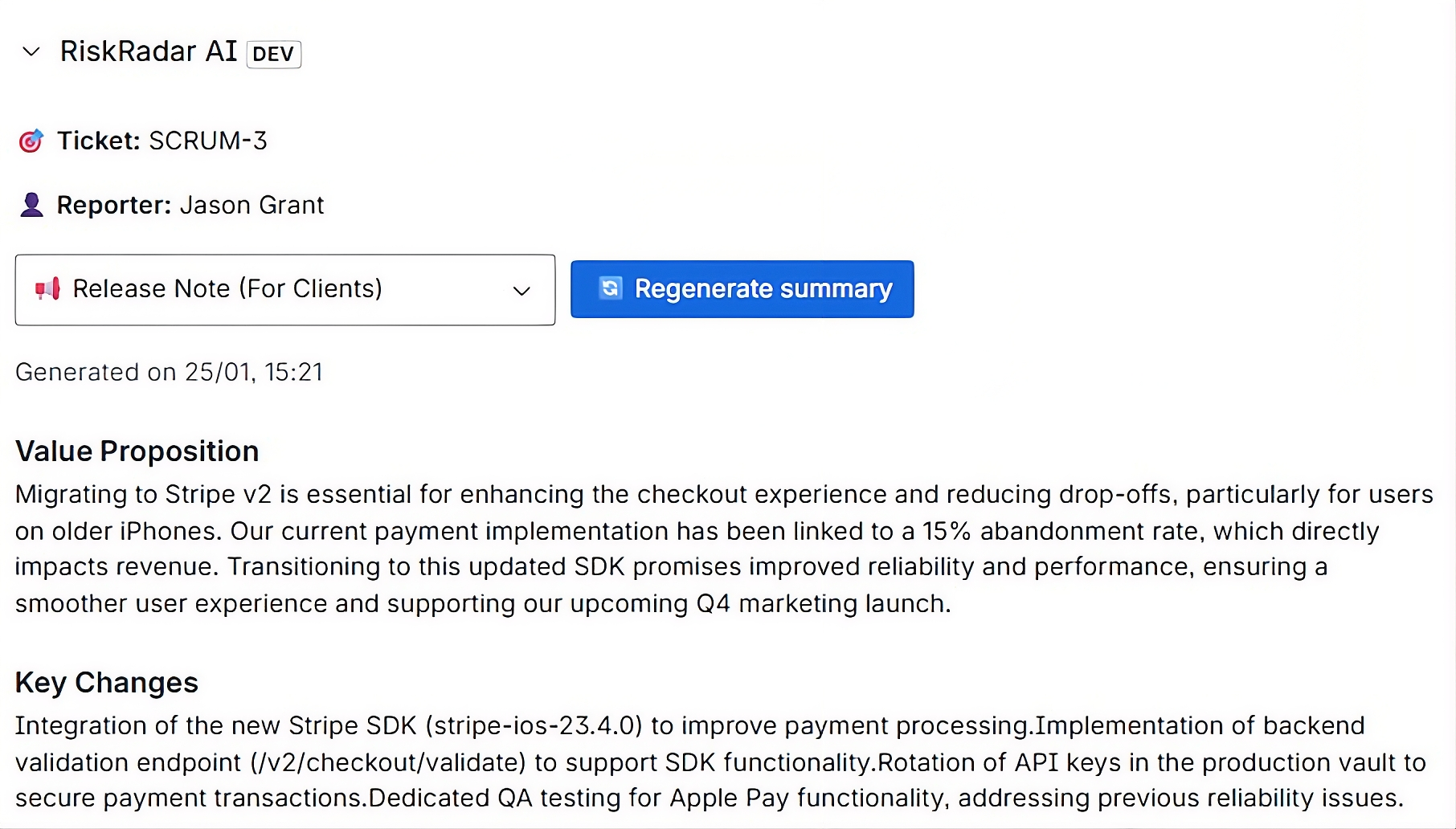This screenshot has height=829, width=1456.
Task: Click the megaphone icon in the format selector
Action: pyautogui.click(x=47, y=289)
